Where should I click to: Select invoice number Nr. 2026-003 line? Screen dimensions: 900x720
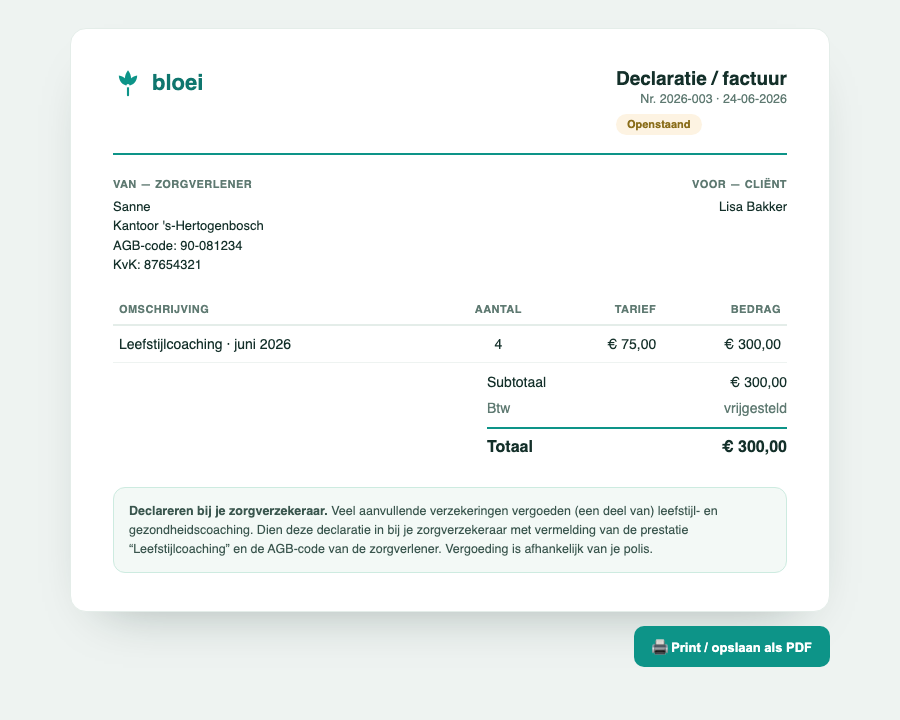[x=713, y=99]
